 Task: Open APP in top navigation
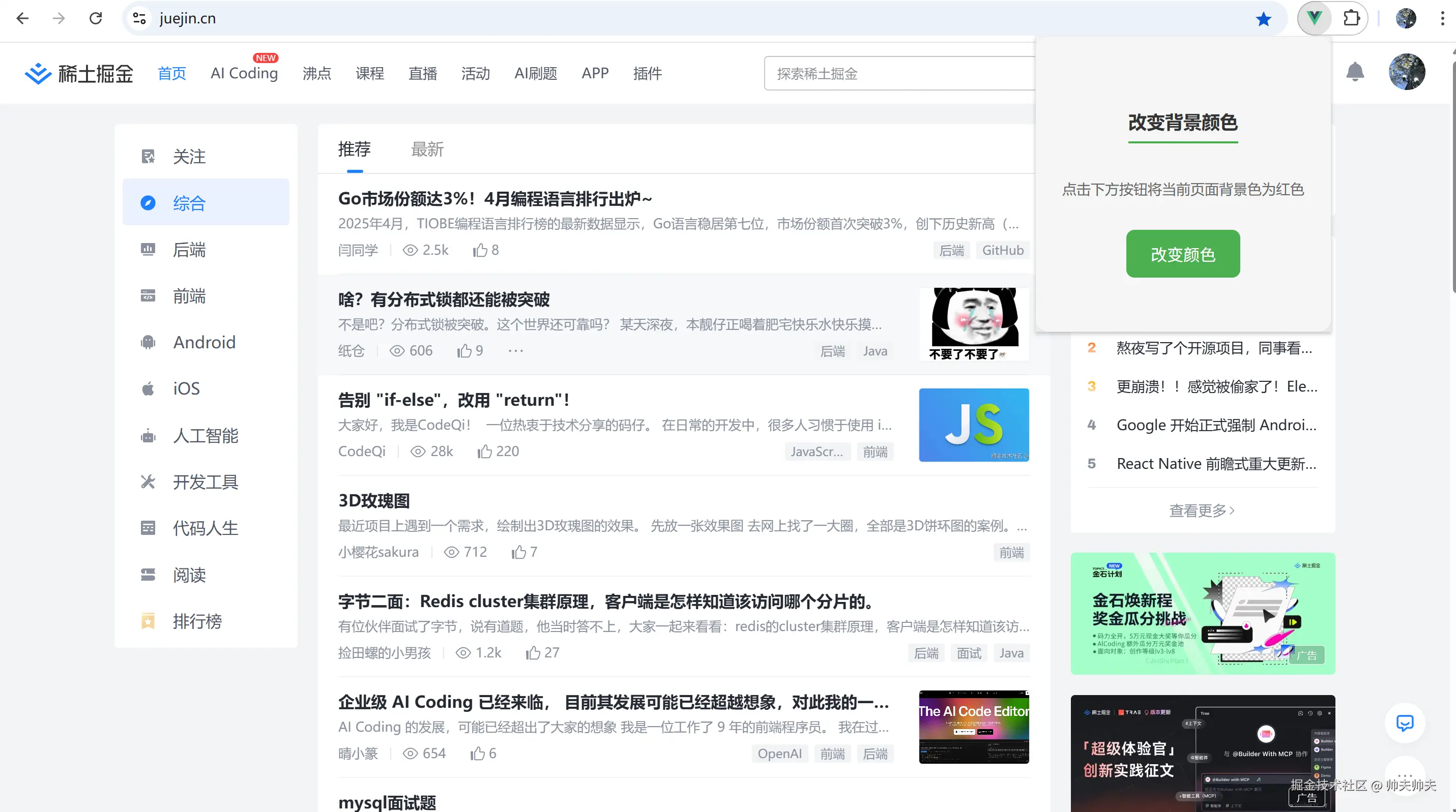595,73
